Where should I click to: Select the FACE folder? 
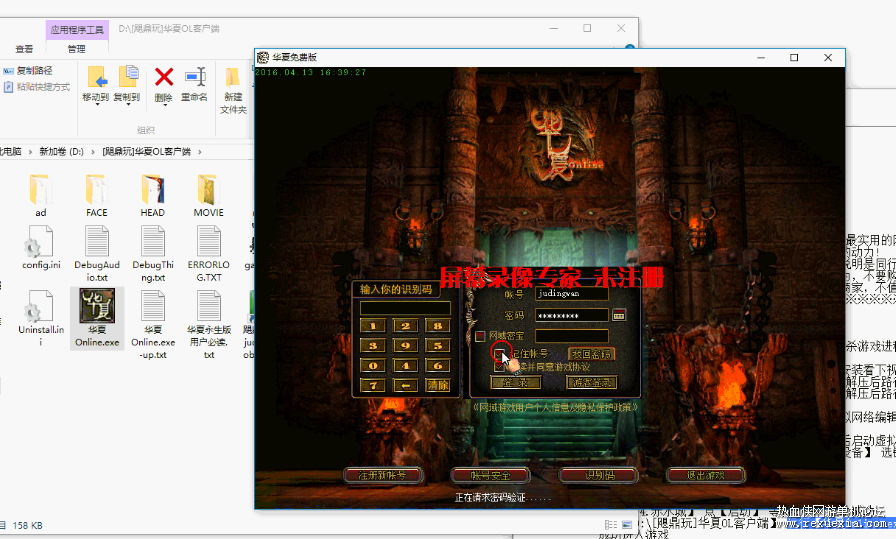coord(97,195)
